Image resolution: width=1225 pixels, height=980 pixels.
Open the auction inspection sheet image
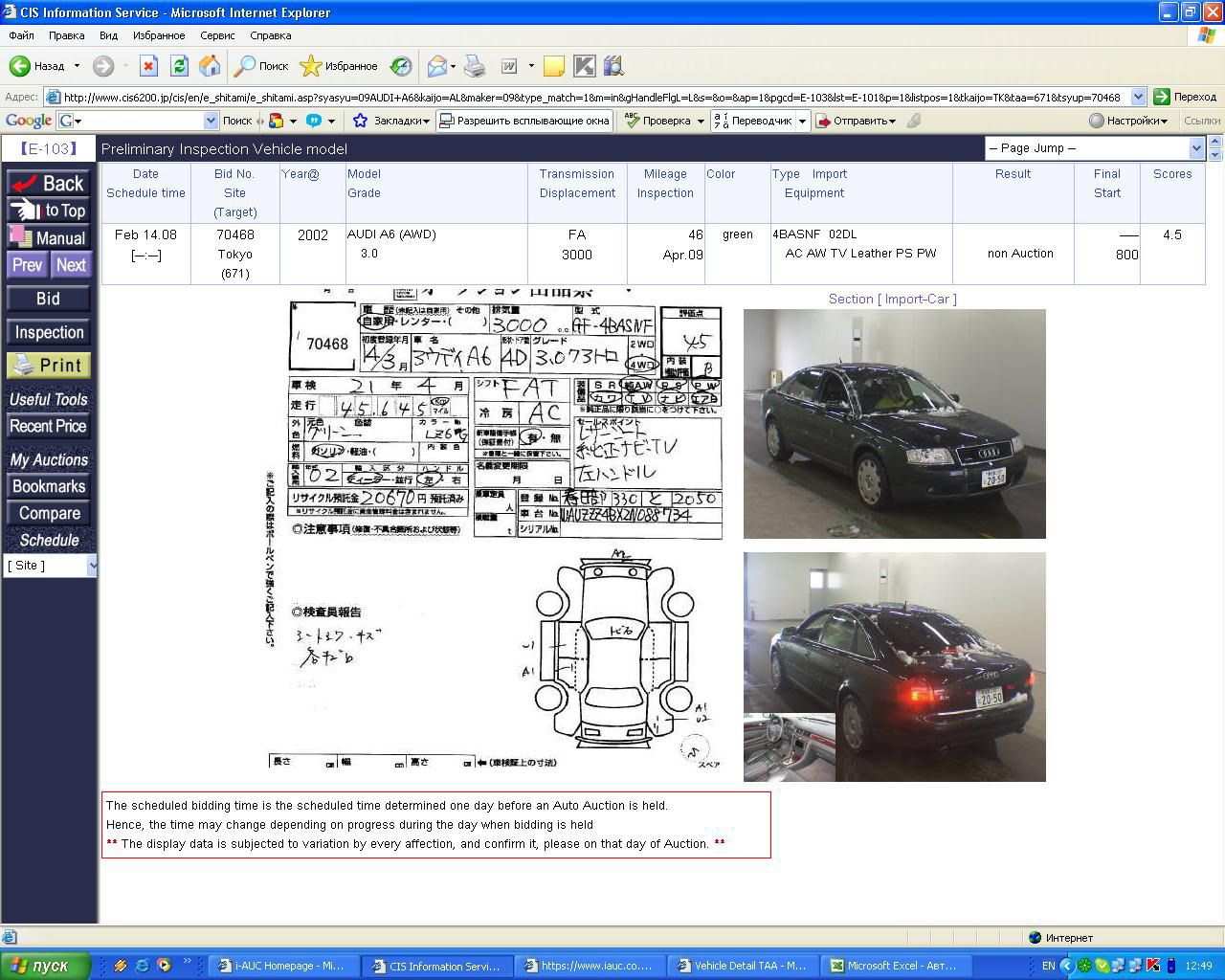coord(496,527)
